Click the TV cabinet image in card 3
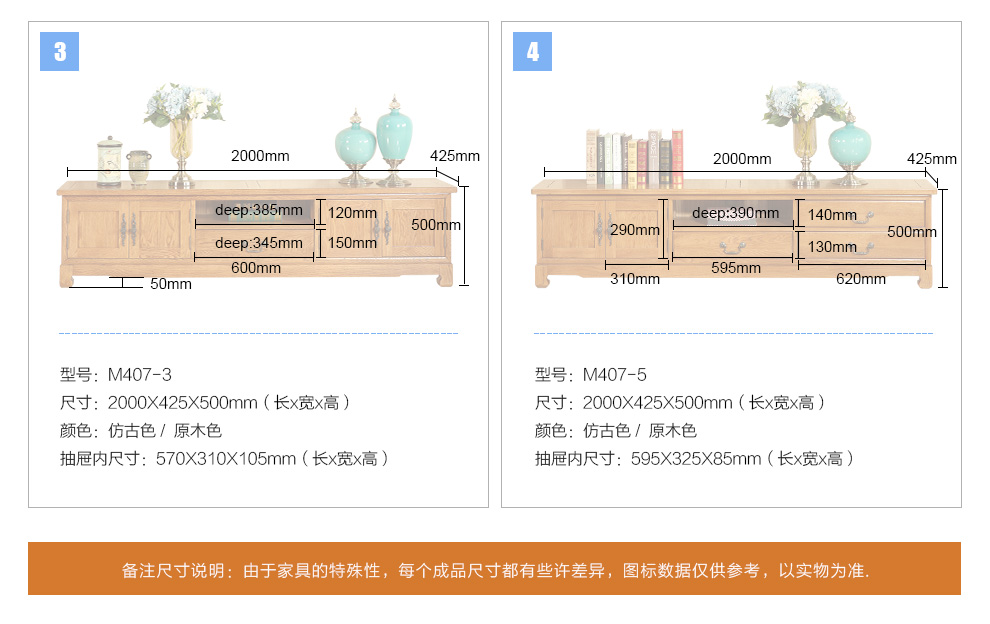This screenshot has width=990, height=624. [x=257, y=234]
